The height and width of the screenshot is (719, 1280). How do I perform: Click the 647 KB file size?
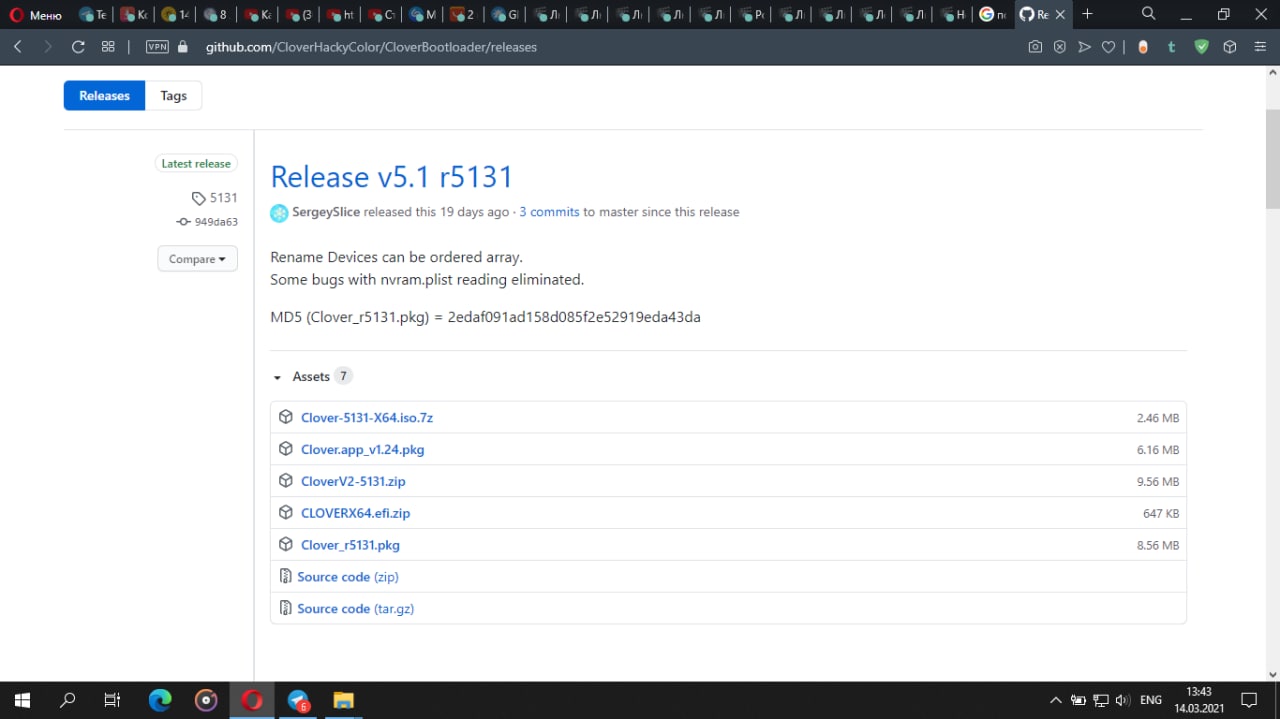point(1161,514)
